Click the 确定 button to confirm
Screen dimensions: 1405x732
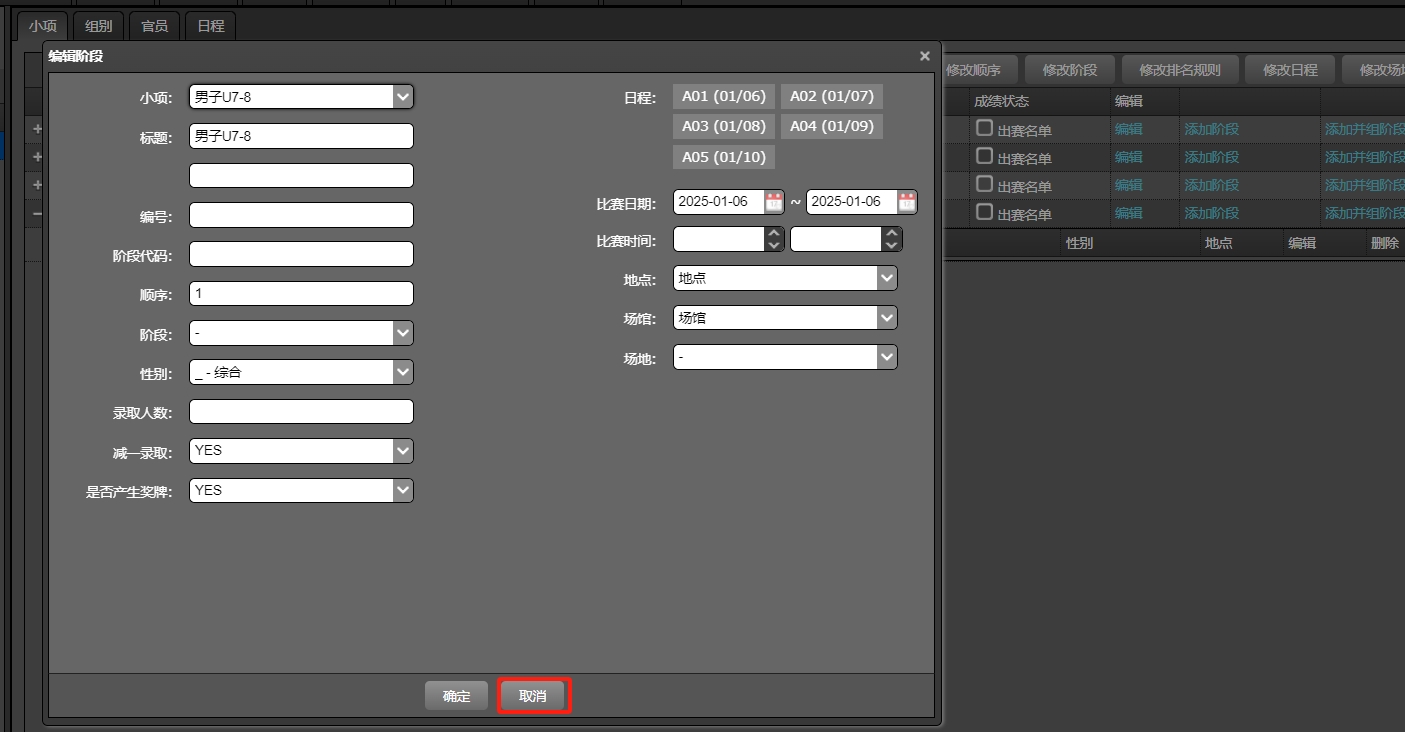pos(456,695)
